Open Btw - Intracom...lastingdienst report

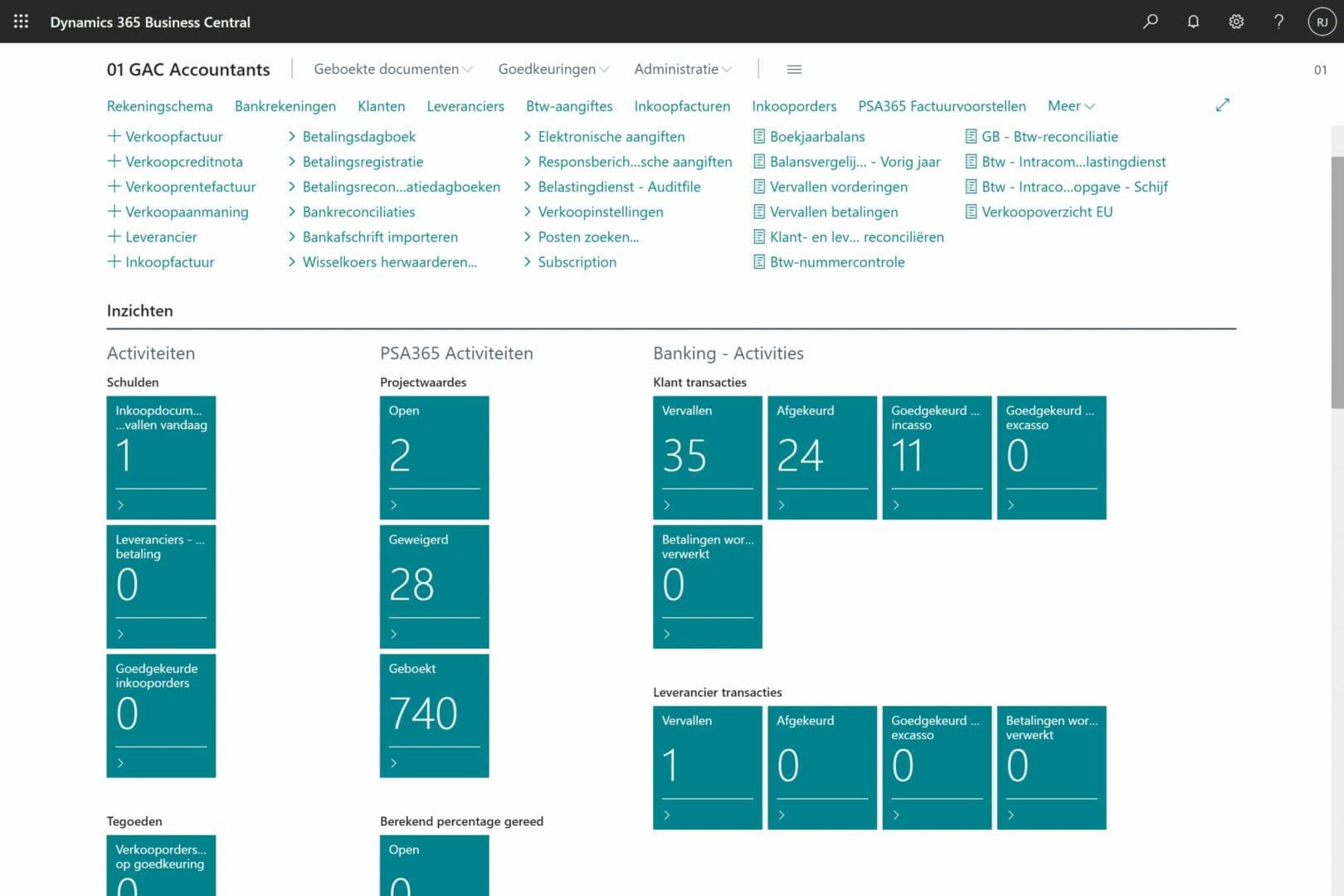(x=1074, y=161)
